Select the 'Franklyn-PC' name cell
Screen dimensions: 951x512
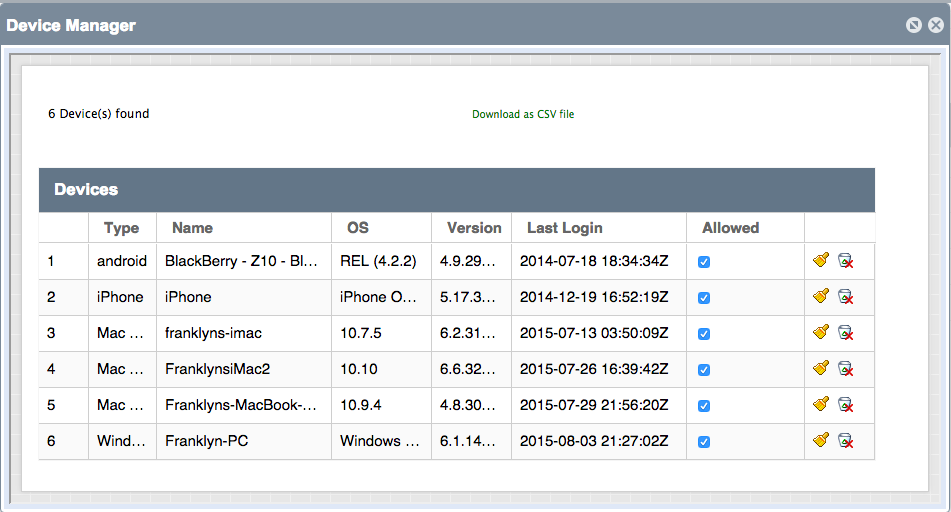[244, 441]
